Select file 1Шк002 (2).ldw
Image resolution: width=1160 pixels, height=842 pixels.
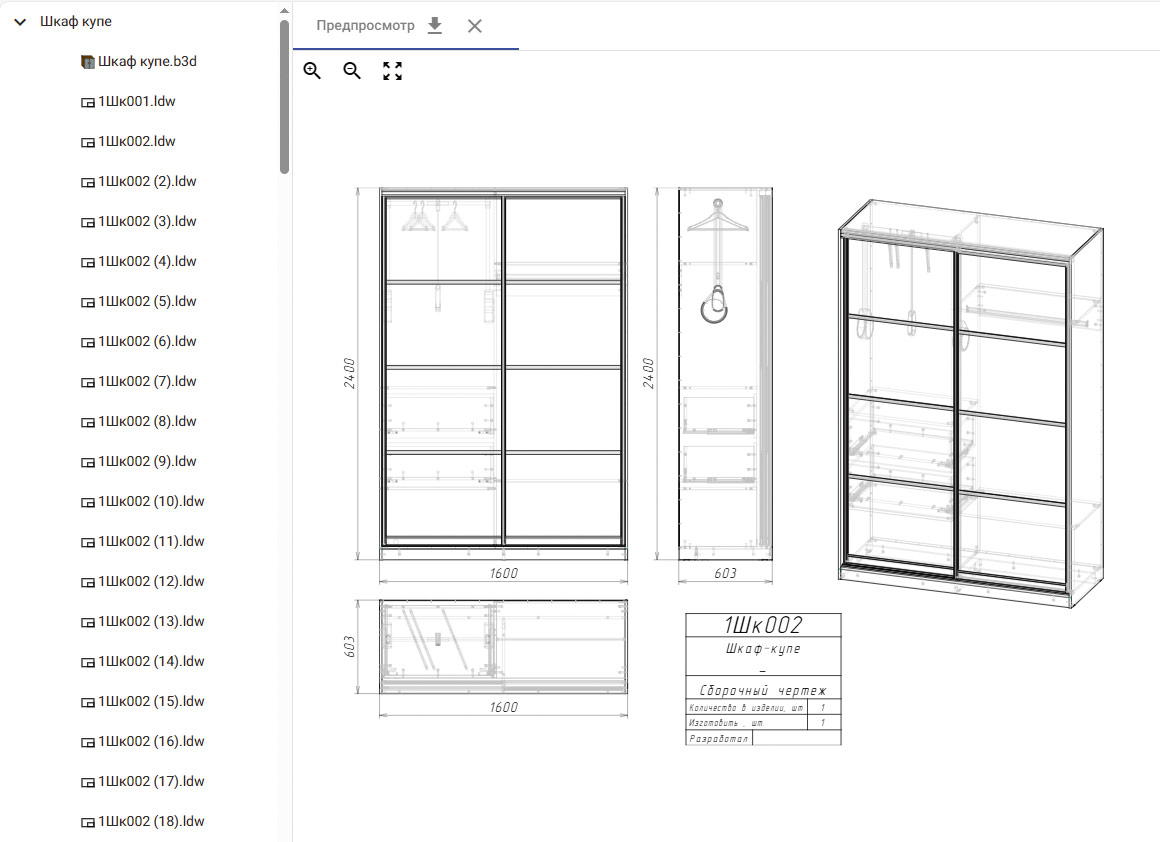coord(147,181)
